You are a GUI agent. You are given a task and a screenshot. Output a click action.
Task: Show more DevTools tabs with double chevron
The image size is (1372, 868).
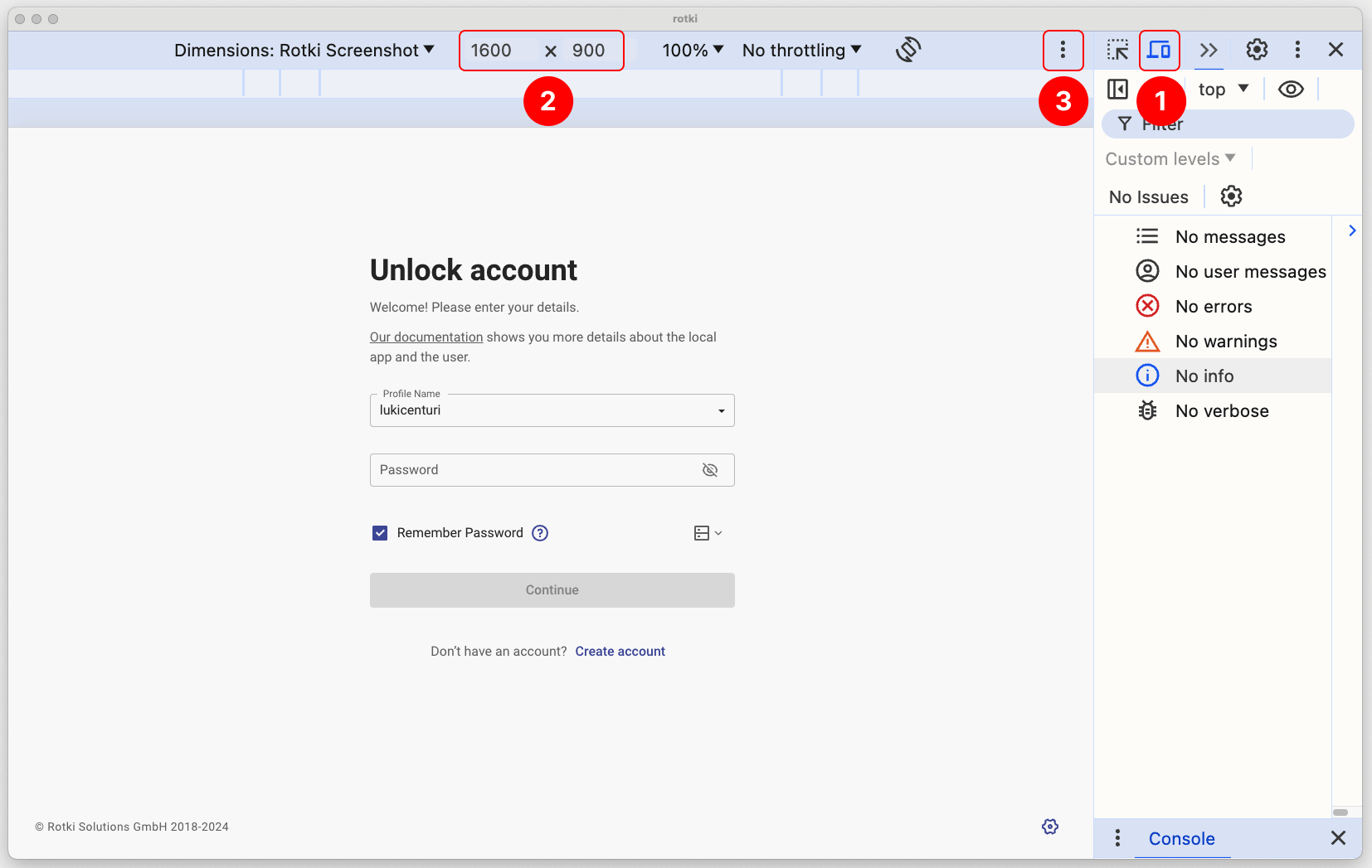click(1209, 50)
